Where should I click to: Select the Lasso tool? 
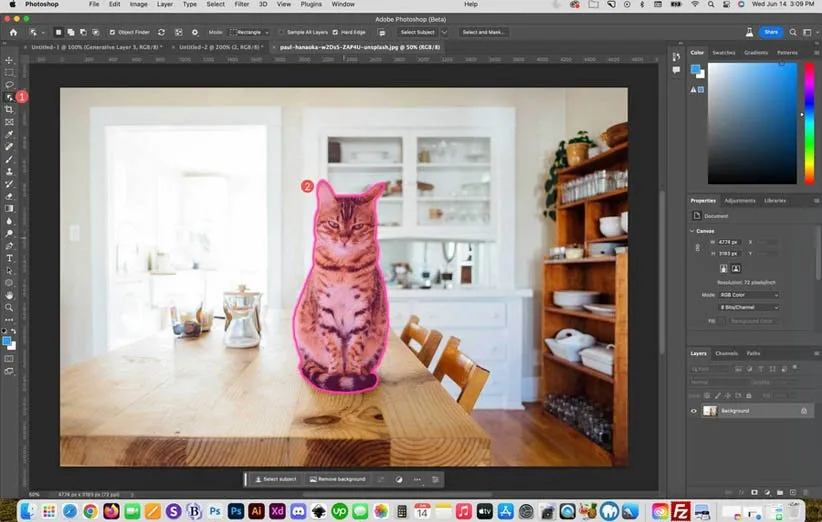(9, 84)
